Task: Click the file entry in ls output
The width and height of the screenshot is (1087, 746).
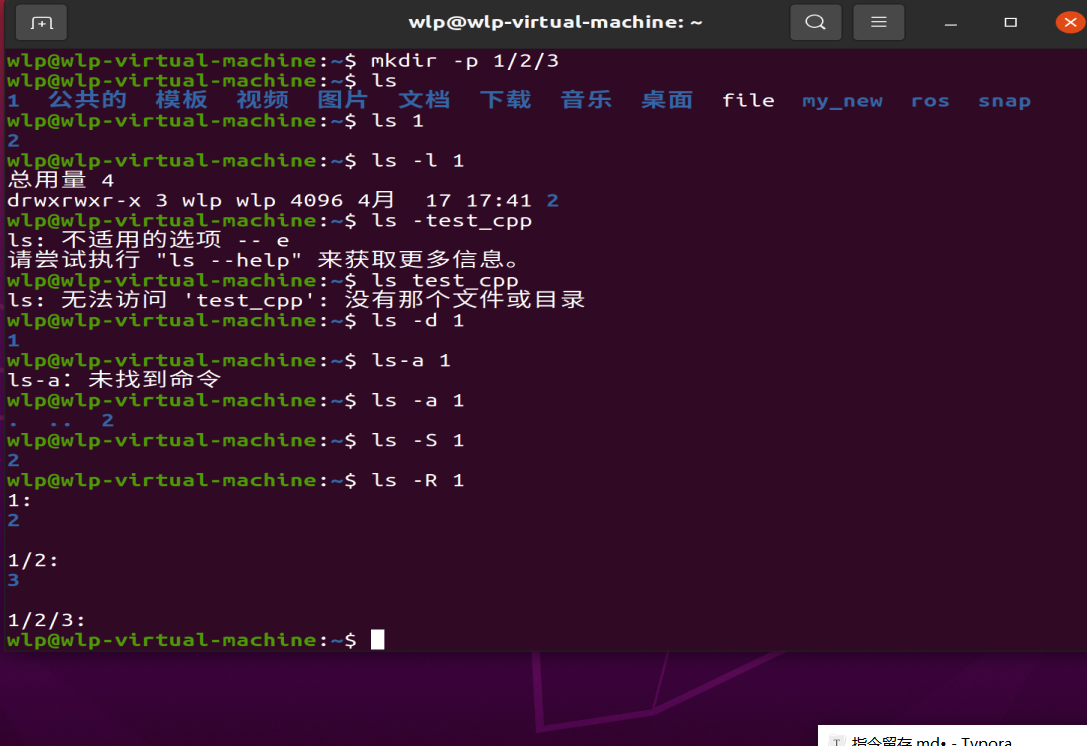Action: pyautogui.click(x=748, y=100)
